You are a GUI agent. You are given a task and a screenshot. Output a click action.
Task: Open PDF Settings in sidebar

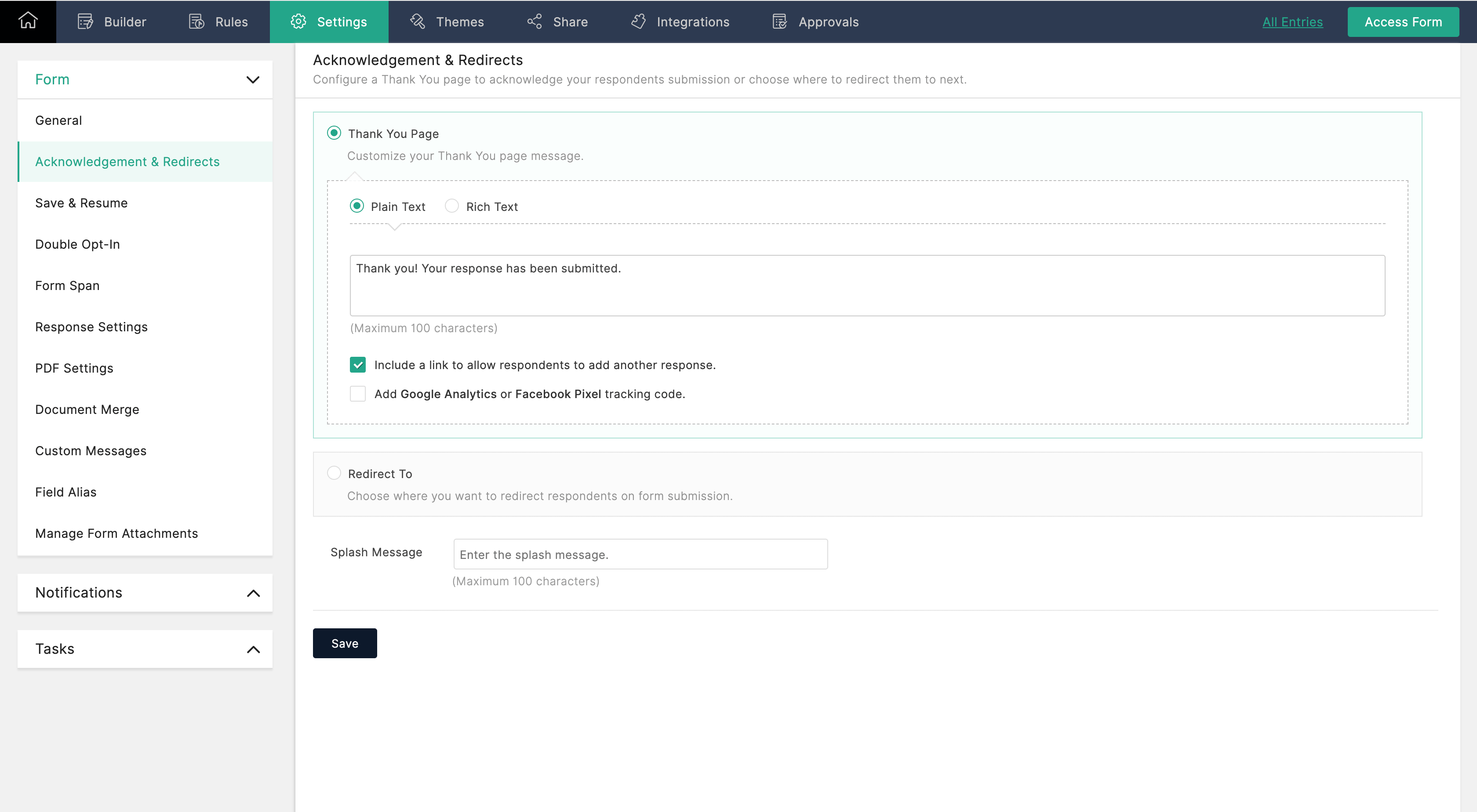pyautogui.click(x=145, y=368)
